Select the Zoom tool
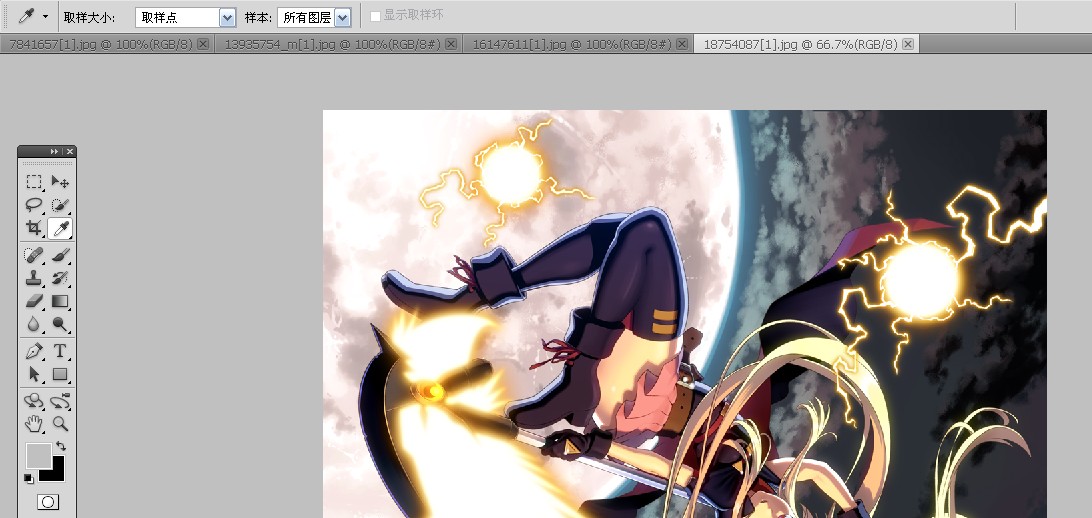The width and height of the screenshot is (1092, 518). [60, 423]
